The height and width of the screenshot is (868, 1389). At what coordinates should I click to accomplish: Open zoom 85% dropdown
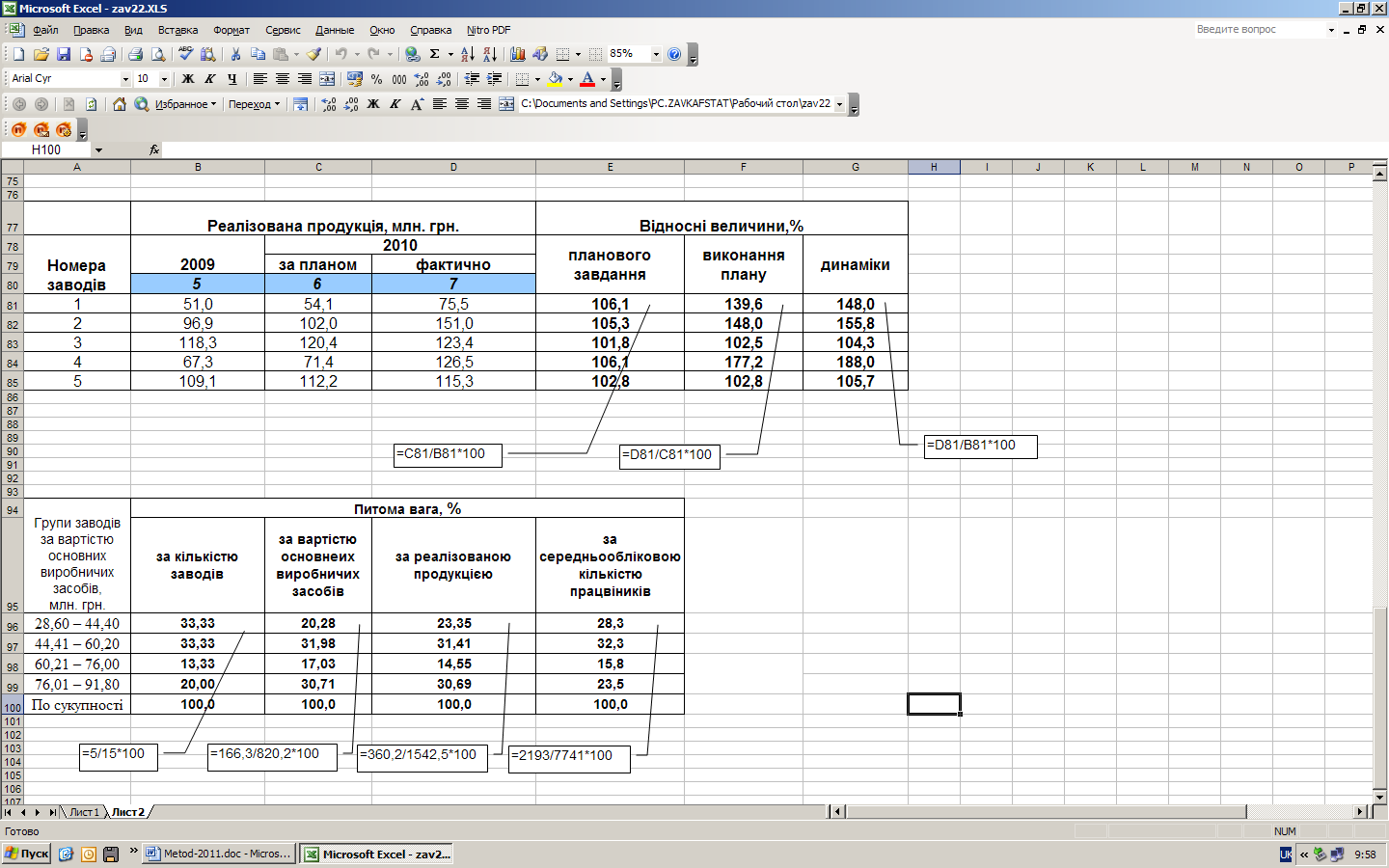(x=656, y=54)
